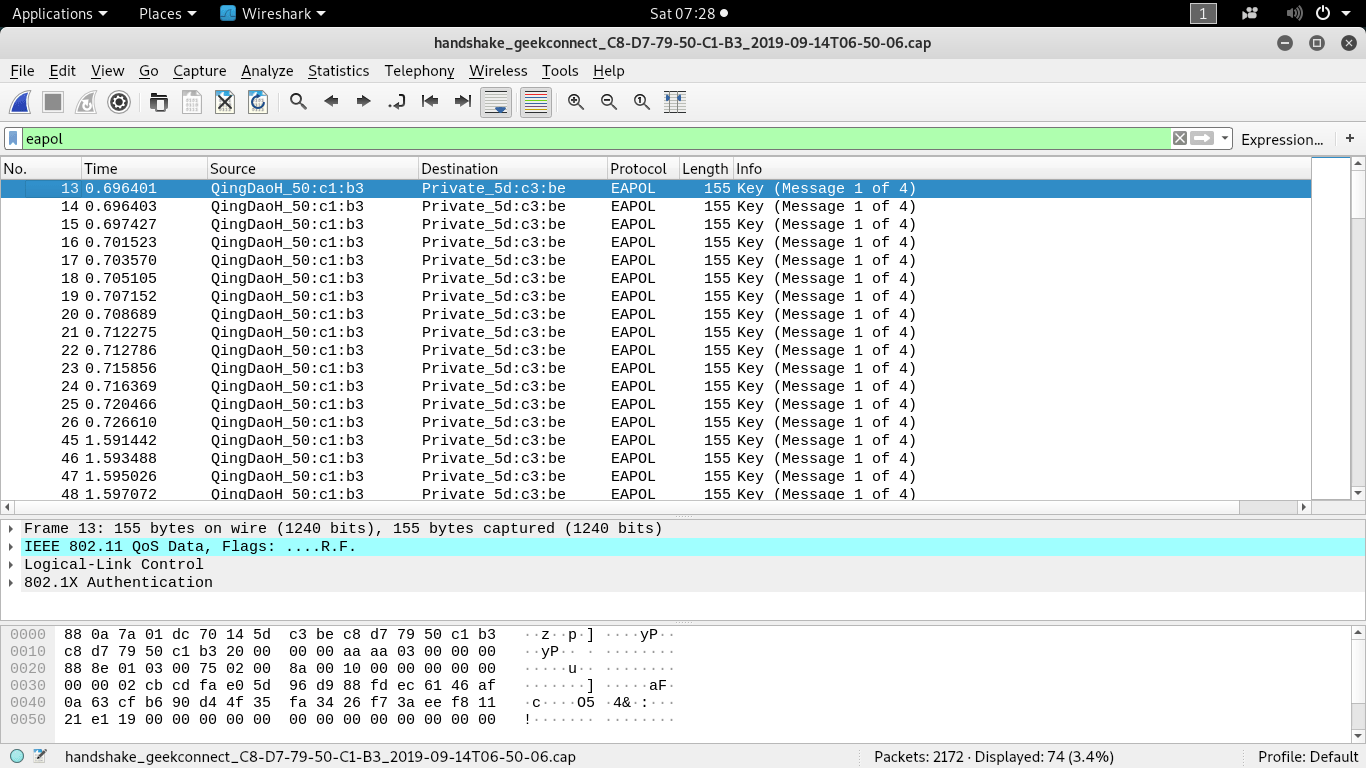Reload this capture file icon
Viewport: 1366px width, 768px height.
[258, 102]
